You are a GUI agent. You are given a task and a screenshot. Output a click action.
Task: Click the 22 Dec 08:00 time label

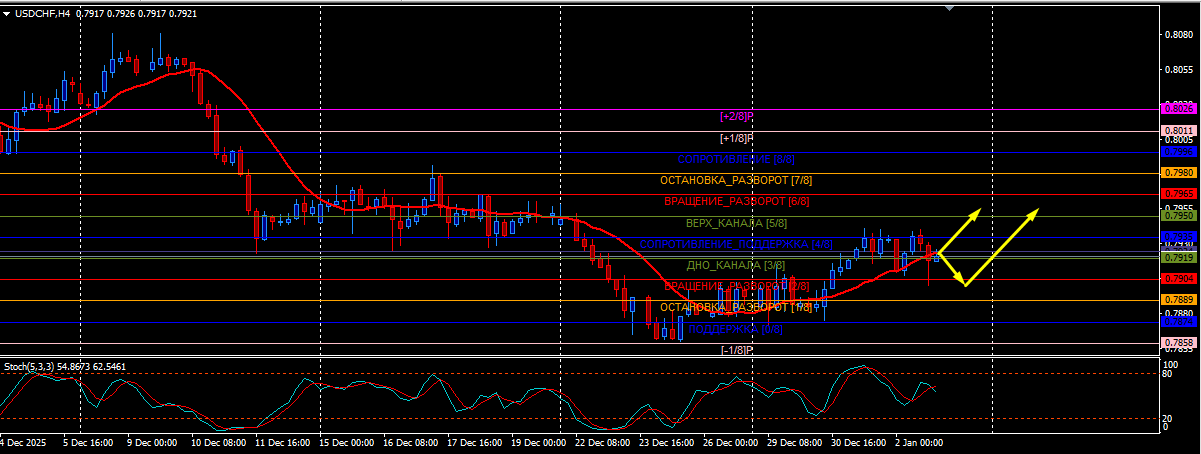point(603,442)
